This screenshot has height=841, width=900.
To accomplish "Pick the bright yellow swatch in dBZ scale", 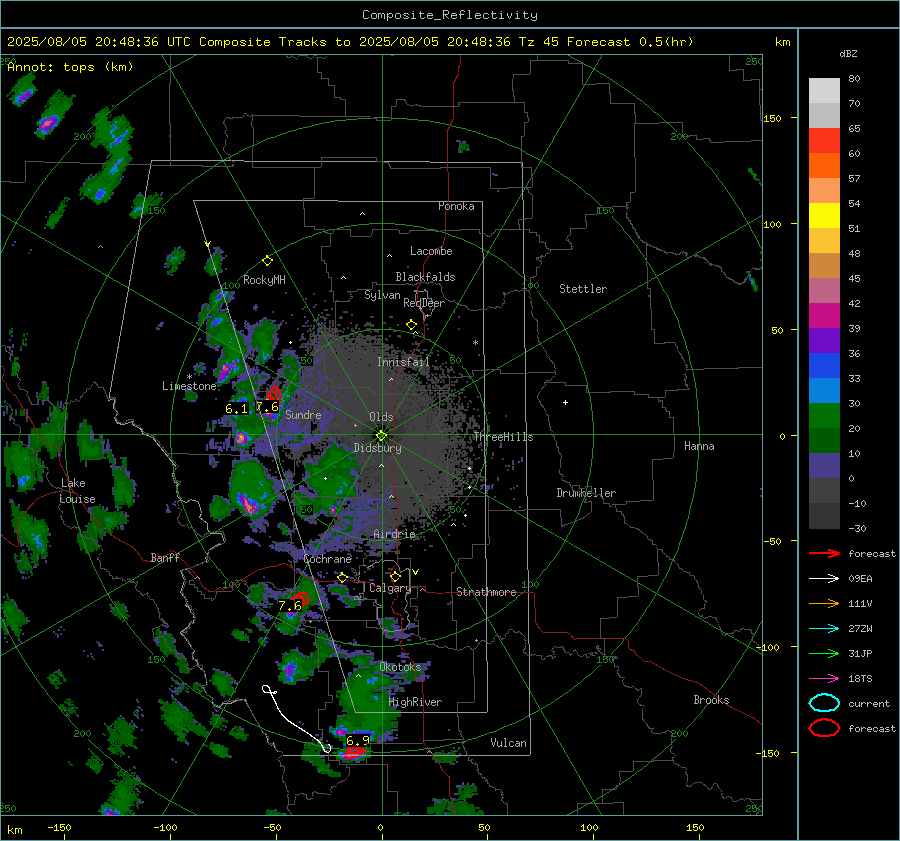I will coord(824,215).
